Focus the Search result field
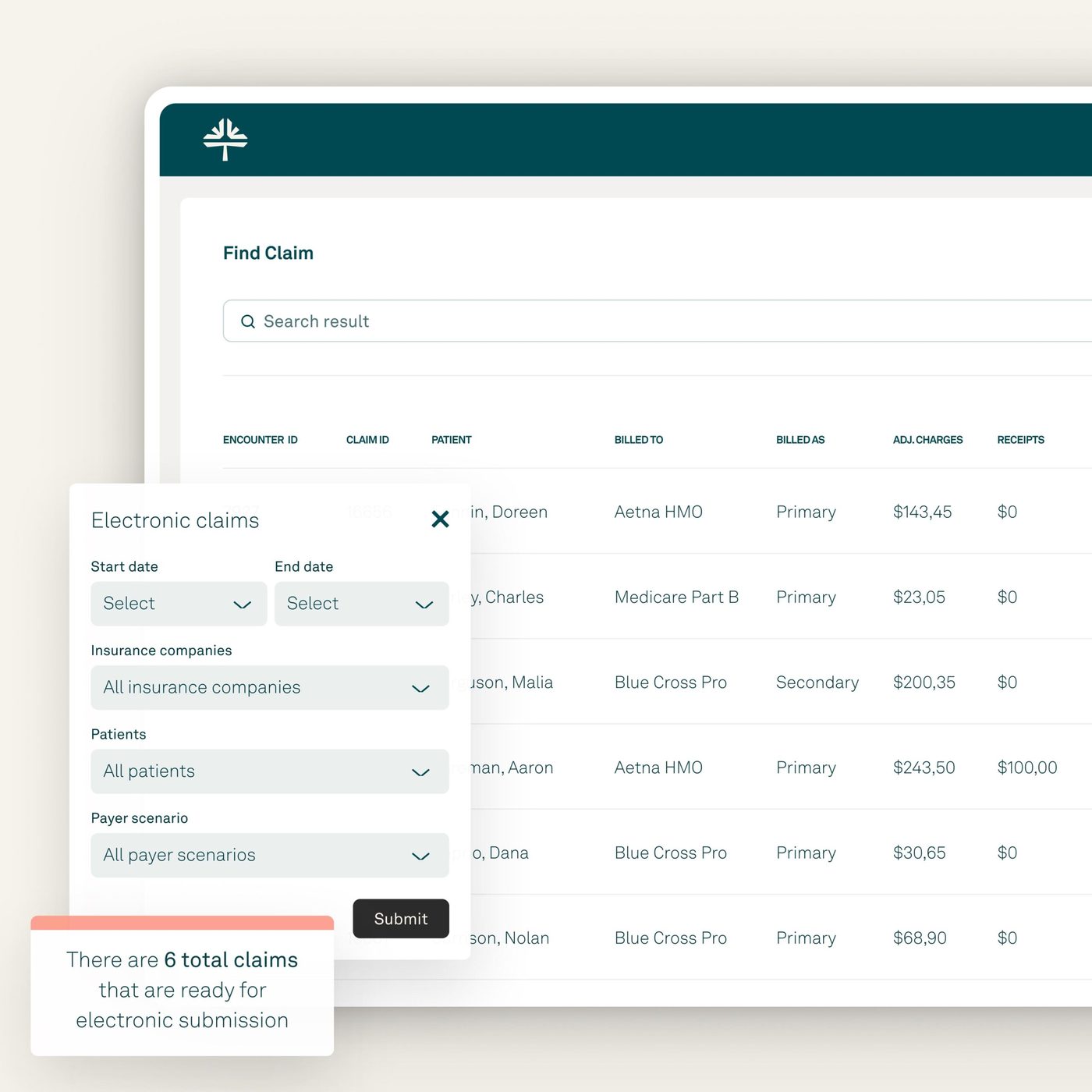 [658, 321]
